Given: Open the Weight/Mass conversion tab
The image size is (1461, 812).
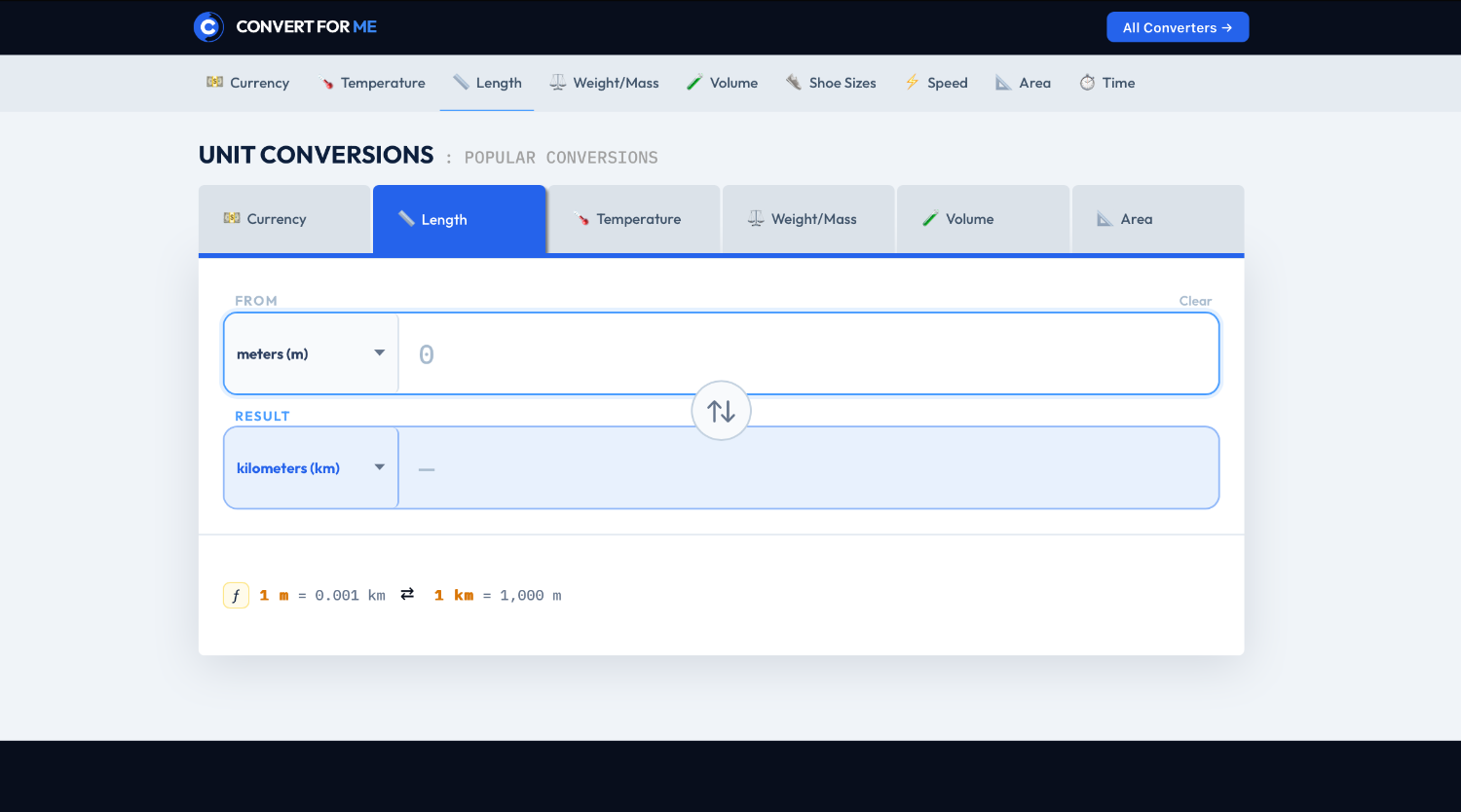Looking at the screenshot, I should click(x=808, y=219).
